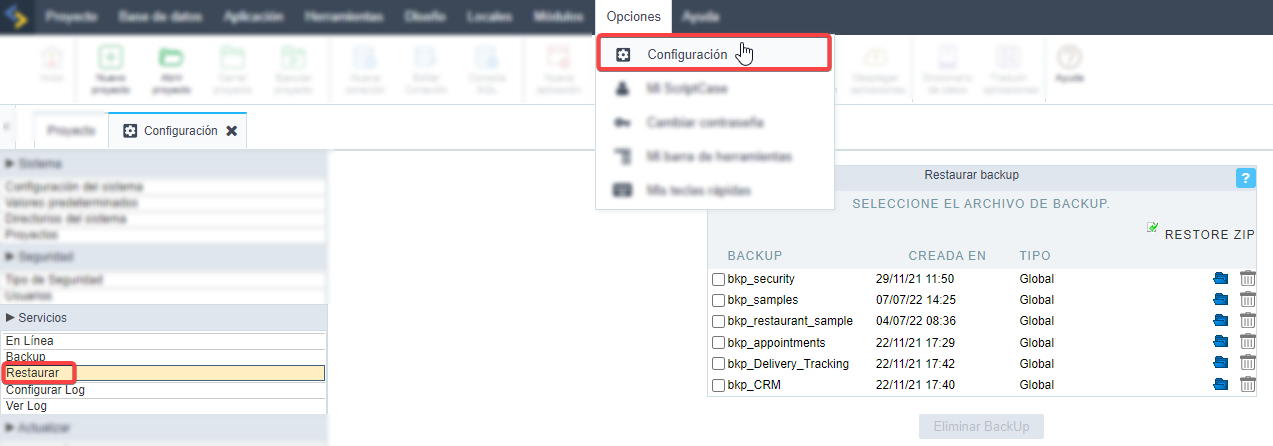Tick the bkp_restaurant_sample checkbox
1273x446 pixels.
(x=718, y=322)
